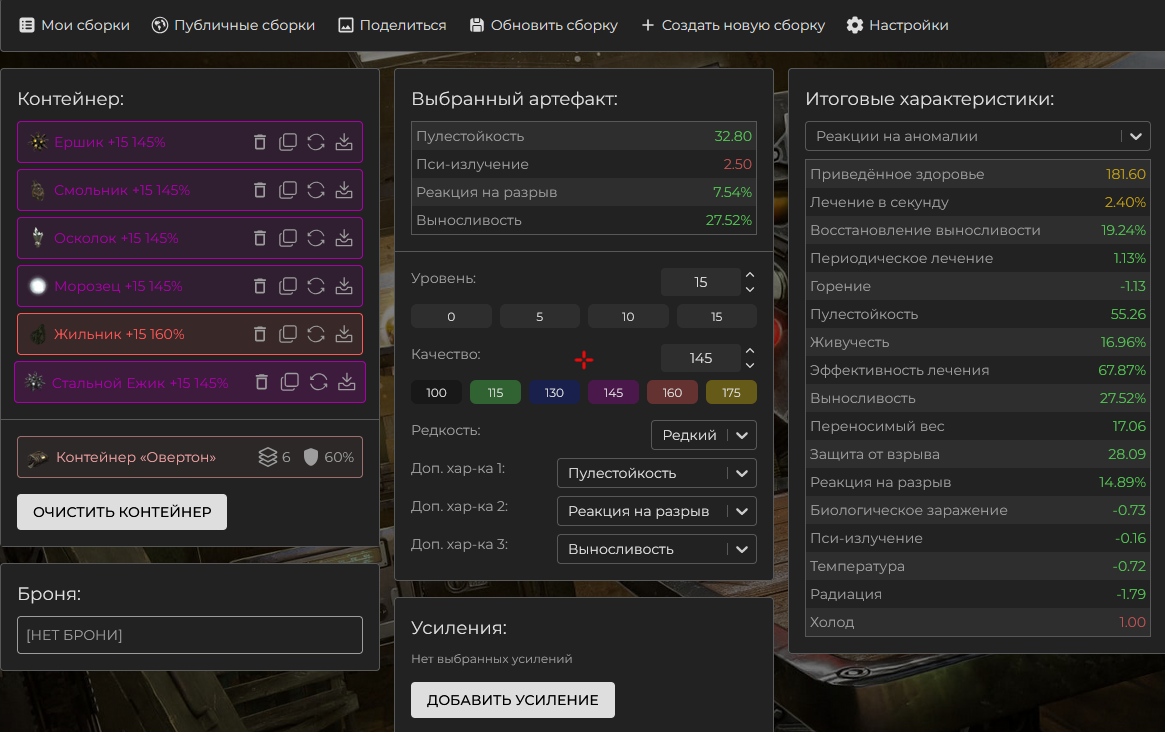Duplicate the Смольник artifact using copy icon
The width and height of the screenshot is (1165, 732).
pyautogui.click(x=288, y=190)
